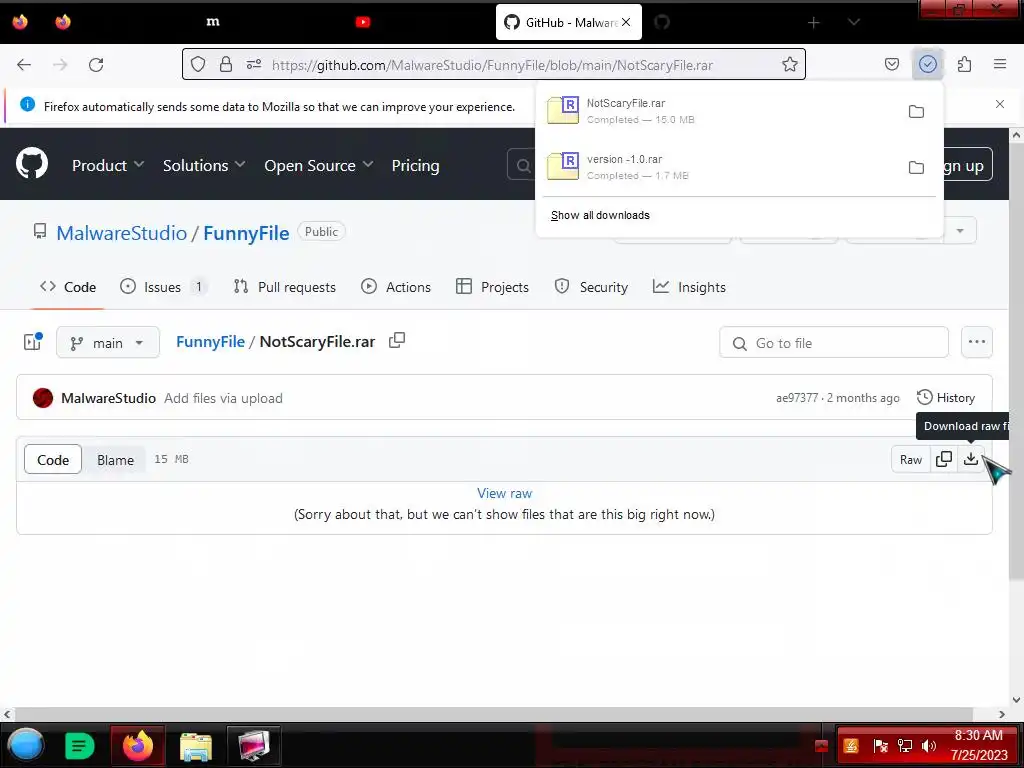Open the extensions puzzle icon

964,64
